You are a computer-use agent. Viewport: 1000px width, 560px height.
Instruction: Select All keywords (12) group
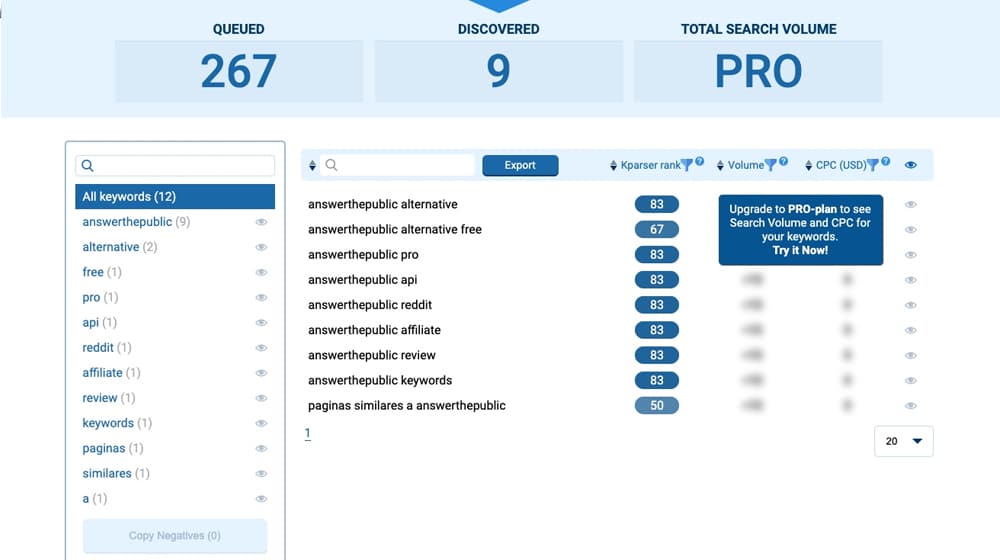(175, 196)
